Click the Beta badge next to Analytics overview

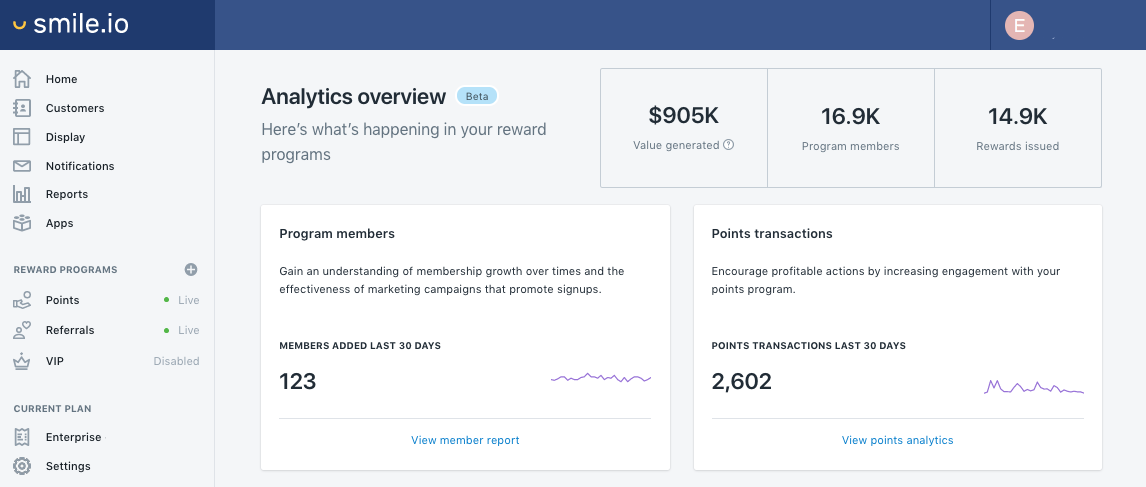(x=477, y=96)
